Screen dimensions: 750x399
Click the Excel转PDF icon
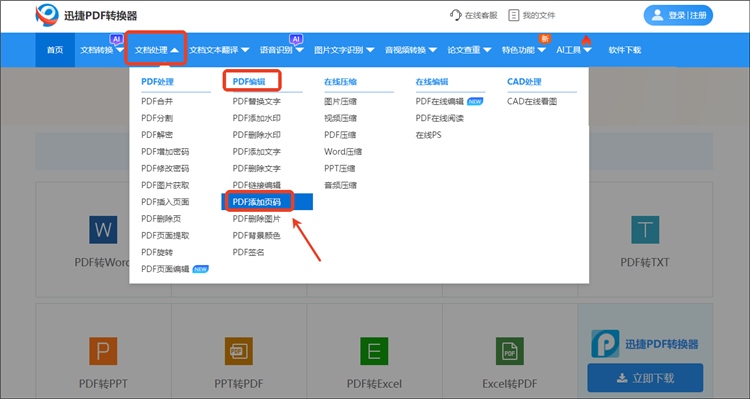coord(509,351)
